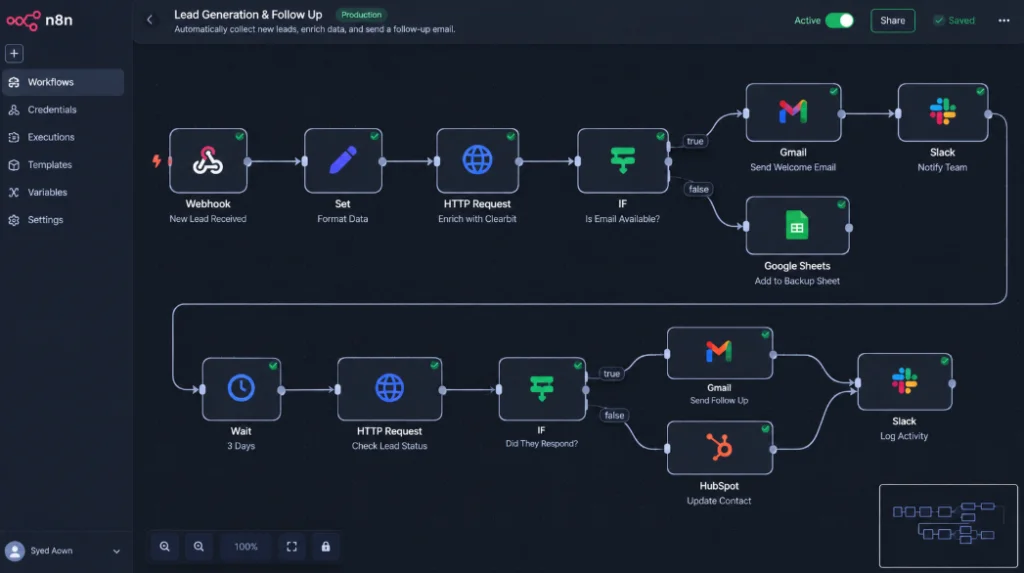Viewport: 1024px width, 573px height.
Task: Select the Wait 3 Days clock node
Action: (242, 389)
